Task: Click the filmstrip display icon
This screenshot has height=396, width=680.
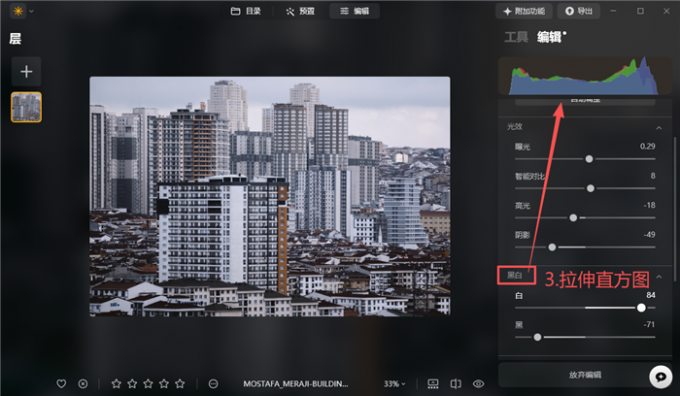Action: tap(433, 384)
